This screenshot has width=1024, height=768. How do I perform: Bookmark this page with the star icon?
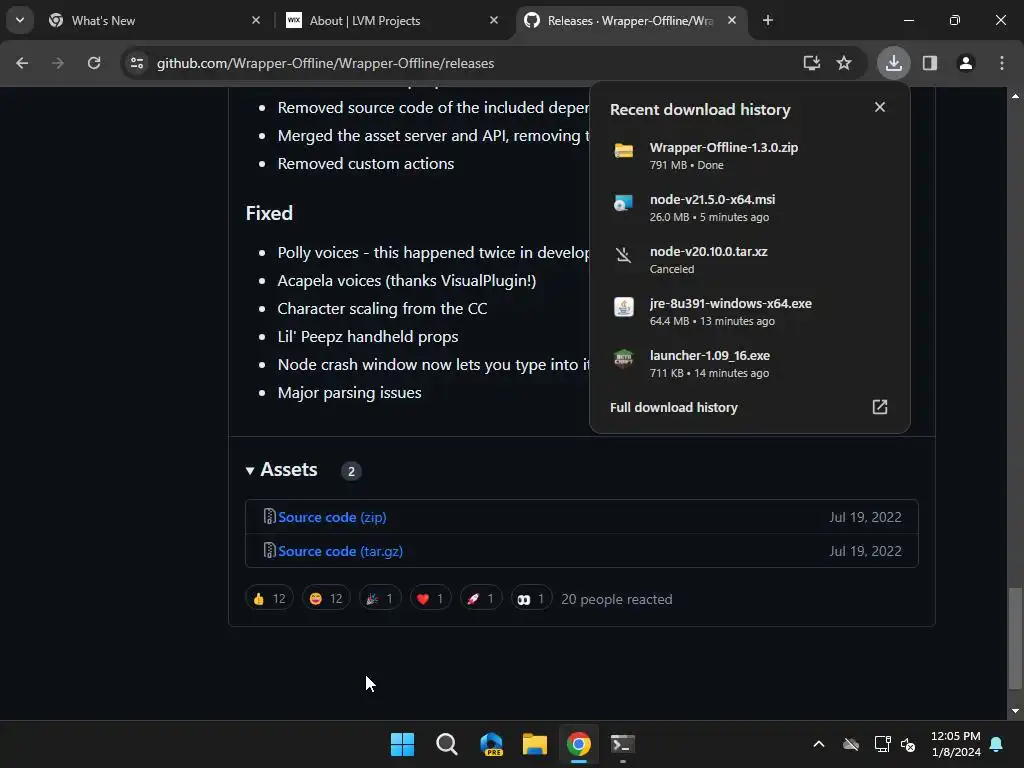pos(844,63)
